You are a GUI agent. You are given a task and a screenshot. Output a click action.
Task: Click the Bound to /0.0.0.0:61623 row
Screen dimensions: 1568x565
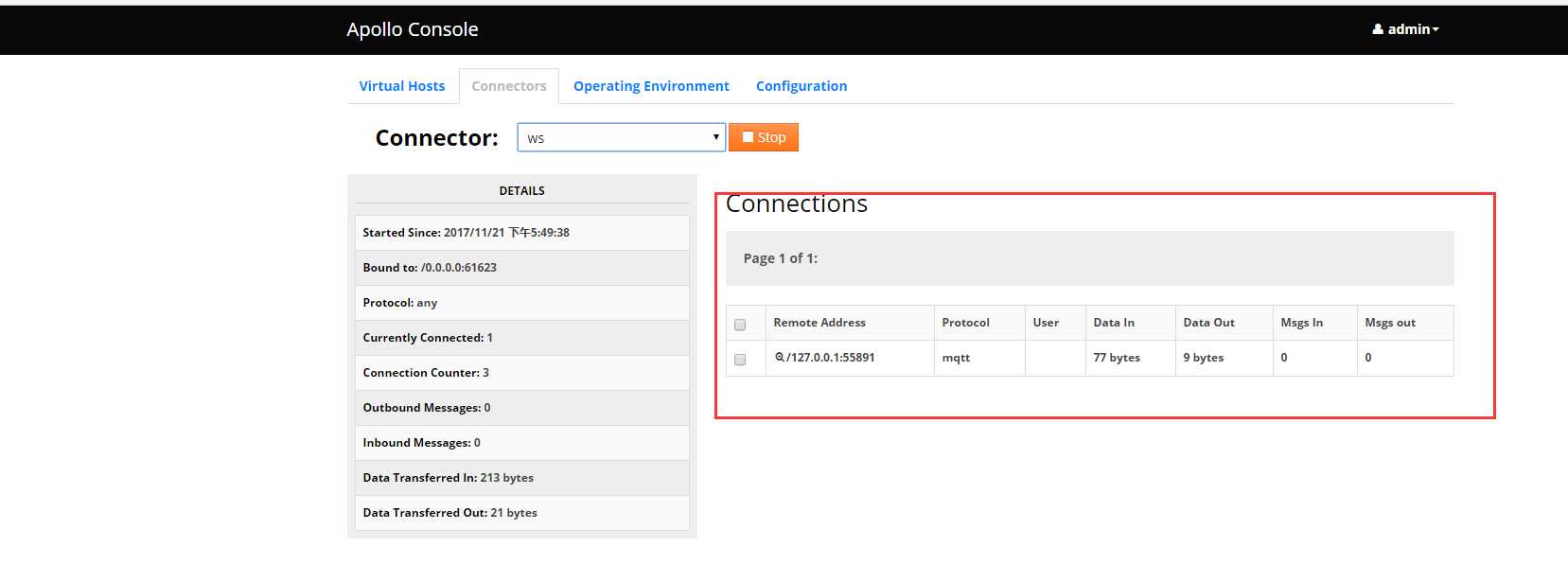coord(521,268)
